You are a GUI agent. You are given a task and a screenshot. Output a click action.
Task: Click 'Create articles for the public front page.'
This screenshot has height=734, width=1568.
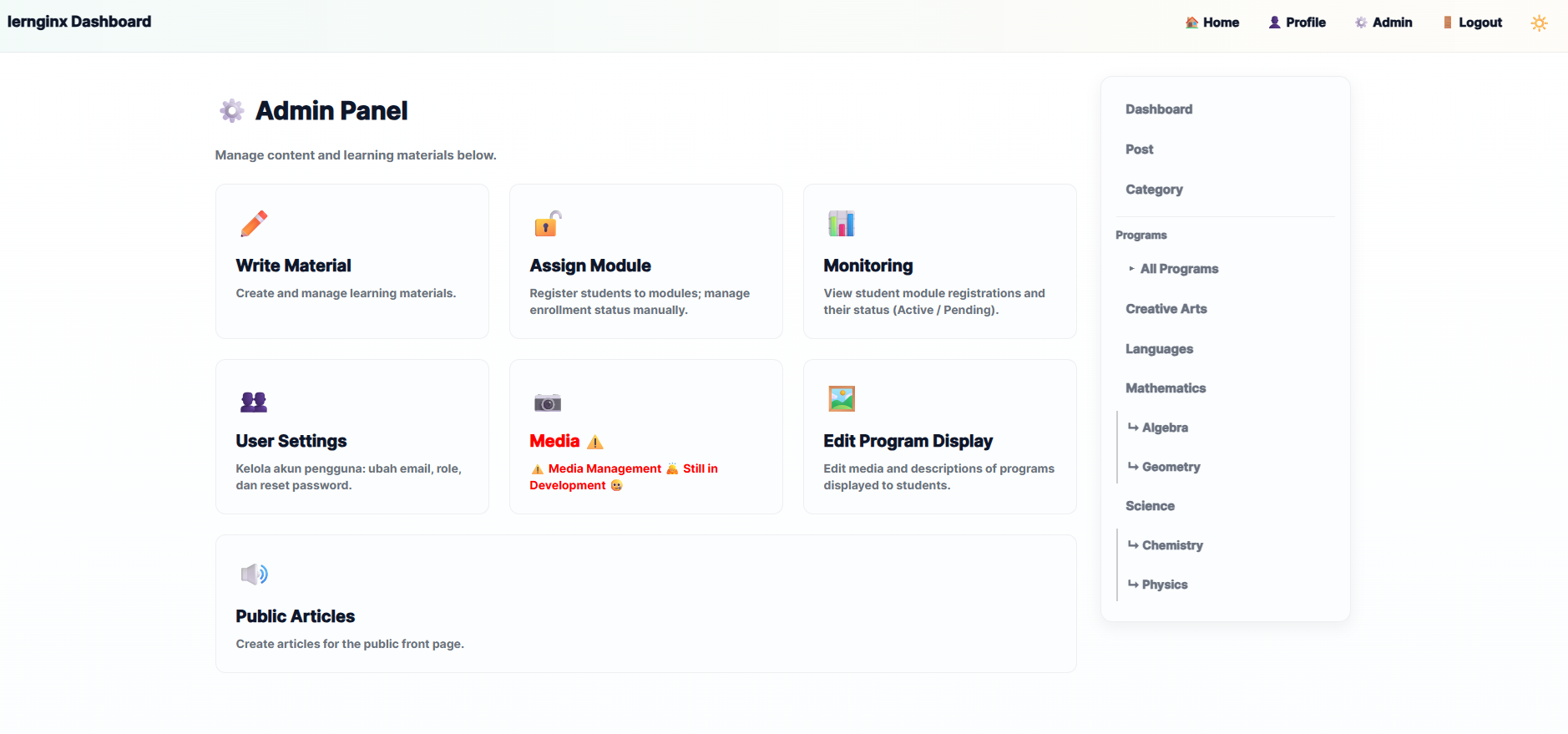(x=350, y=644)
